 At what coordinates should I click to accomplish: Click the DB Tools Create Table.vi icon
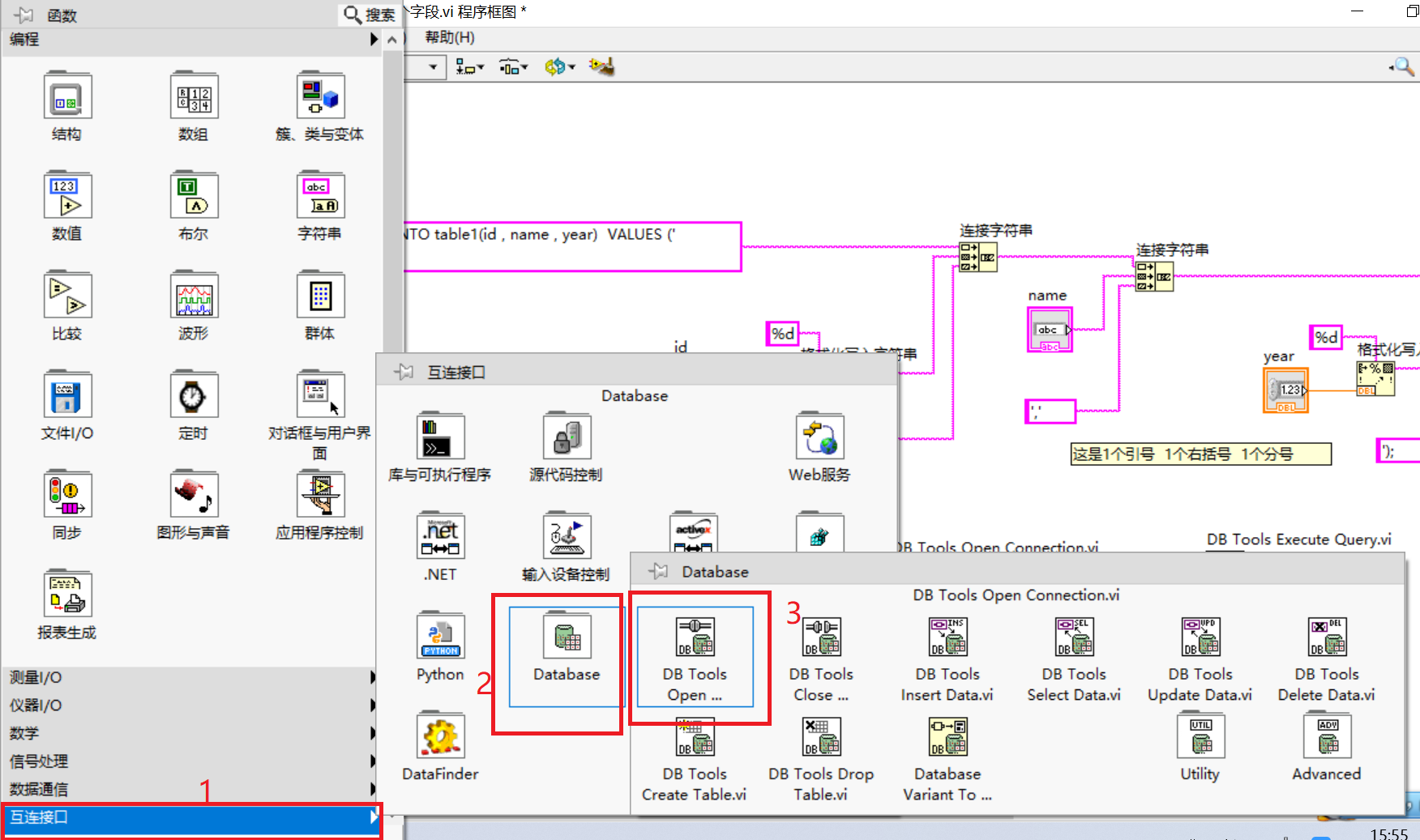[693, 737]
